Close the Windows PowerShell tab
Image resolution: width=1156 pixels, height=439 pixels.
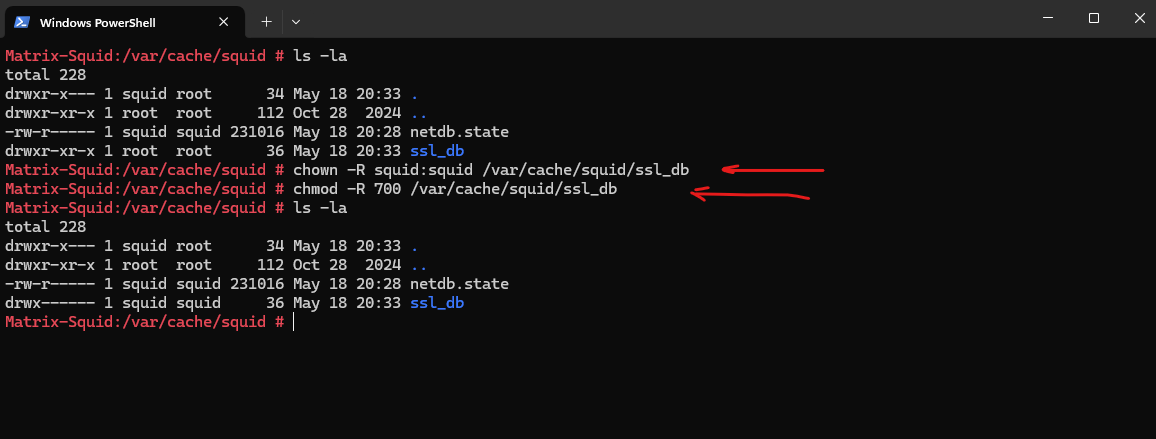pyautogui.click(x=223, y=22)
